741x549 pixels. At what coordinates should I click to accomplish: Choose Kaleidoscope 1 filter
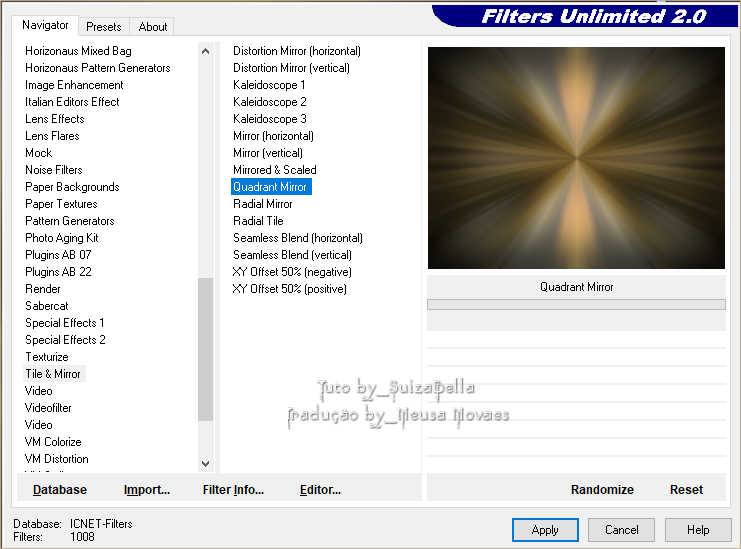[269, 85]
